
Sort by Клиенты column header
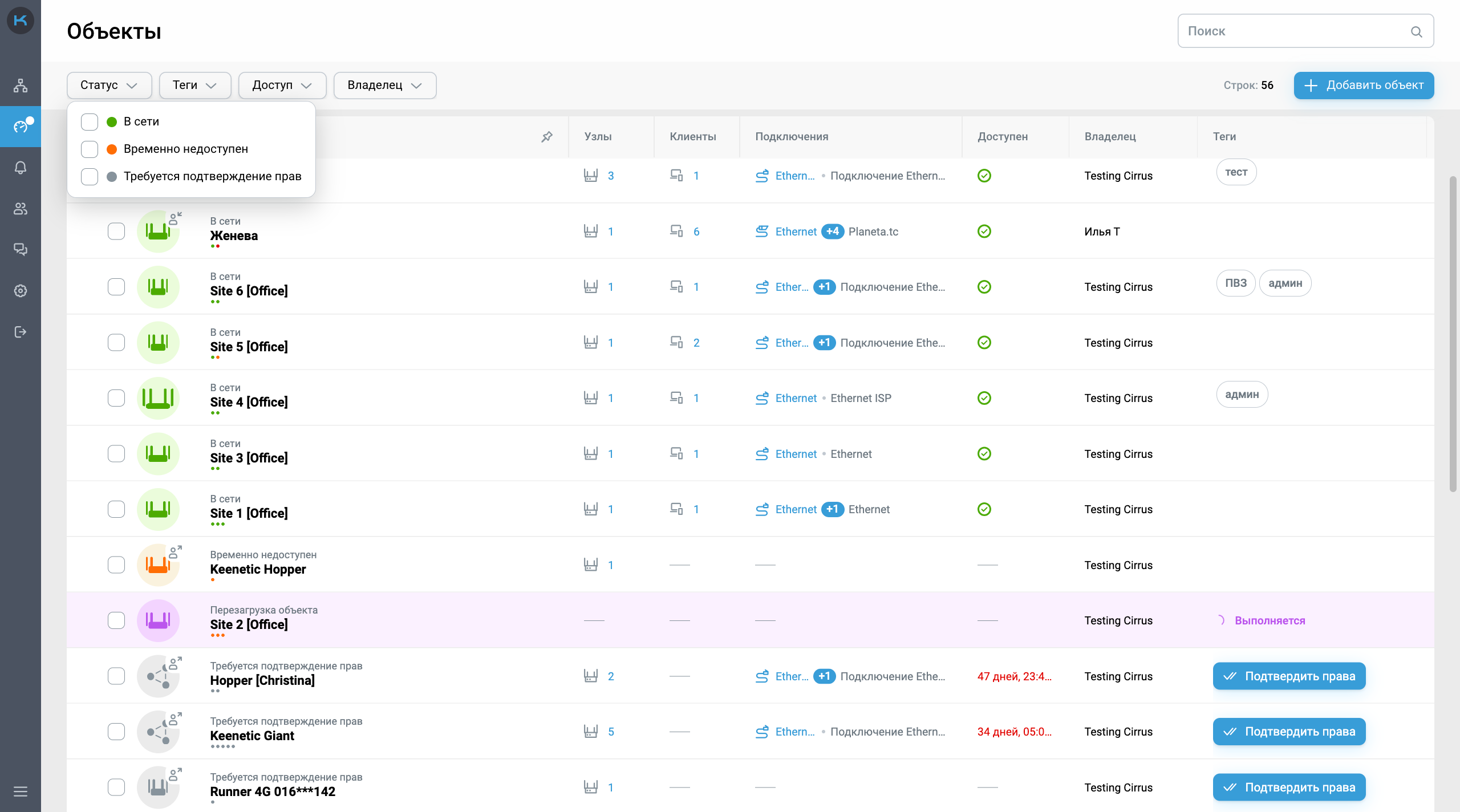[x=692, y=136]
